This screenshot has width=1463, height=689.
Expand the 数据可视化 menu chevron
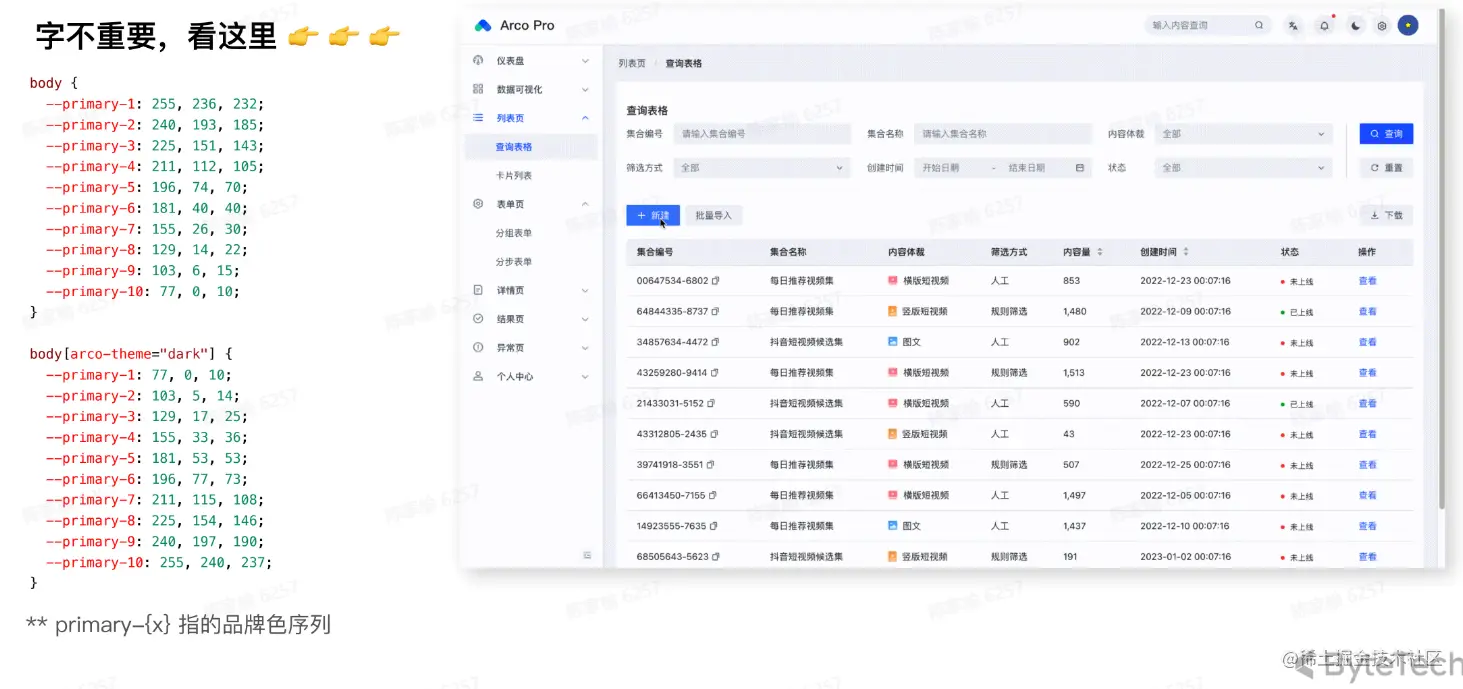tap(585, 90)
